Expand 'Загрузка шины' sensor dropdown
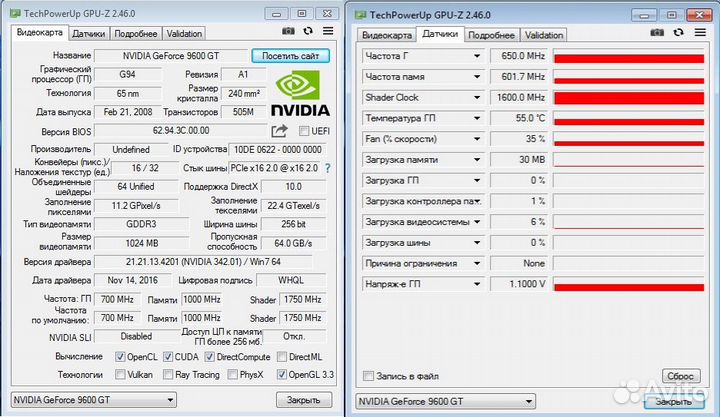Viewport: 720px width, 417px height. [x=477, y=242]
